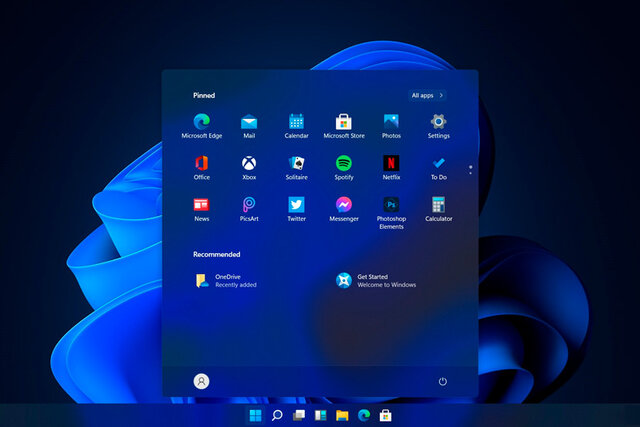
Task: Open Task View on the taskbar
Action: pos(299,416)
